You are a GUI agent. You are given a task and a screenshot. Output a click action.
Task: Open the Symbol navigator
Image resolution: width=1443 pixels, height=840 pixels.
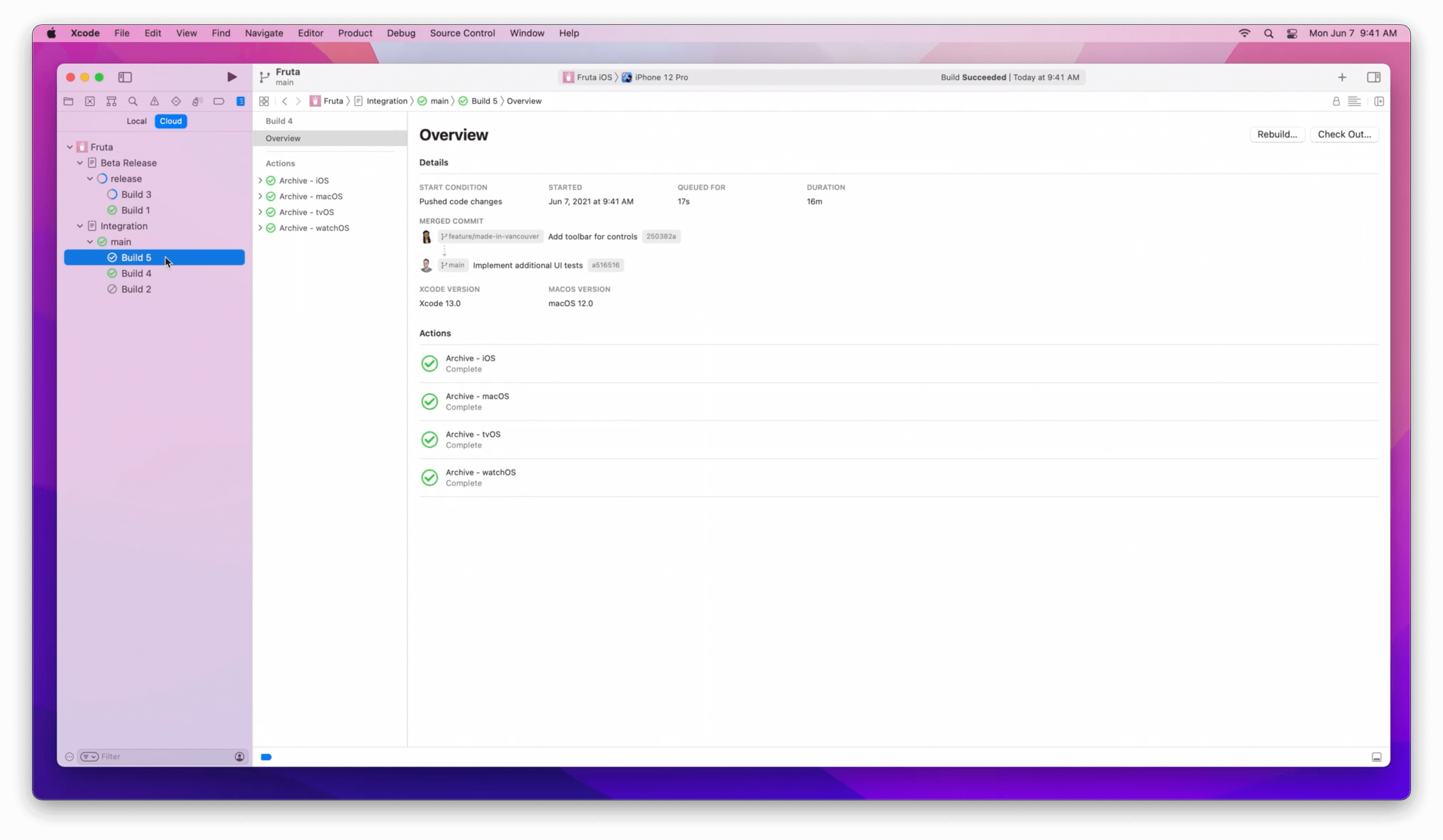(111, 101)
